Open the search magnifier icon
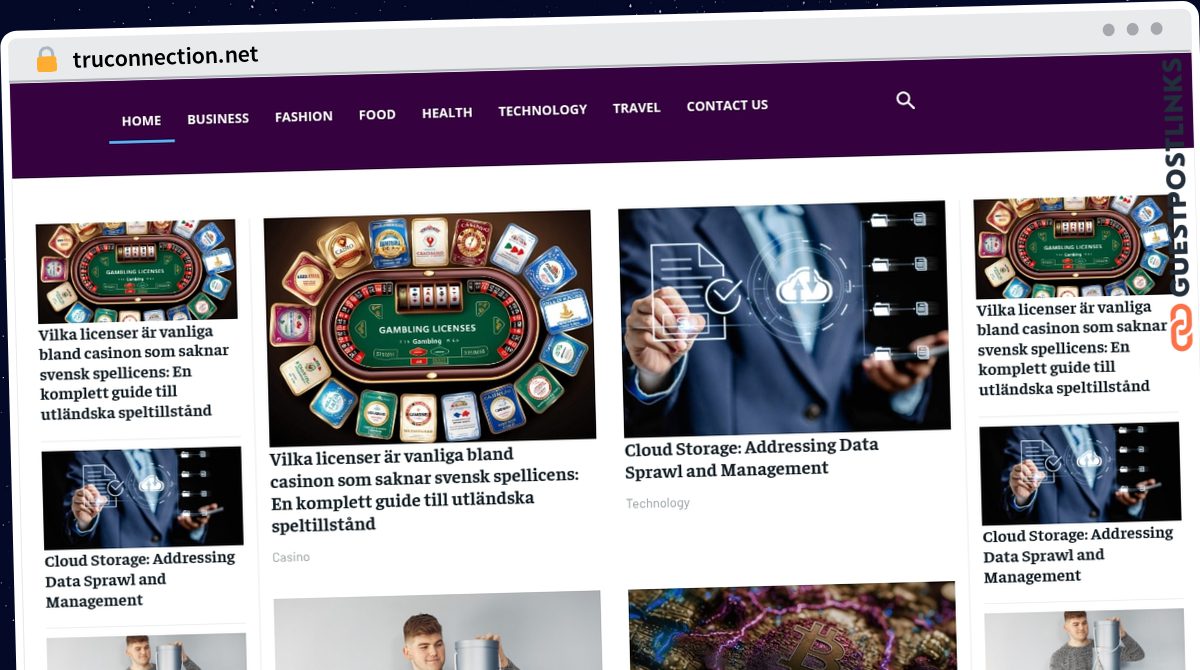Screen dimensions: 1200x670 click(x=905, y=100)
